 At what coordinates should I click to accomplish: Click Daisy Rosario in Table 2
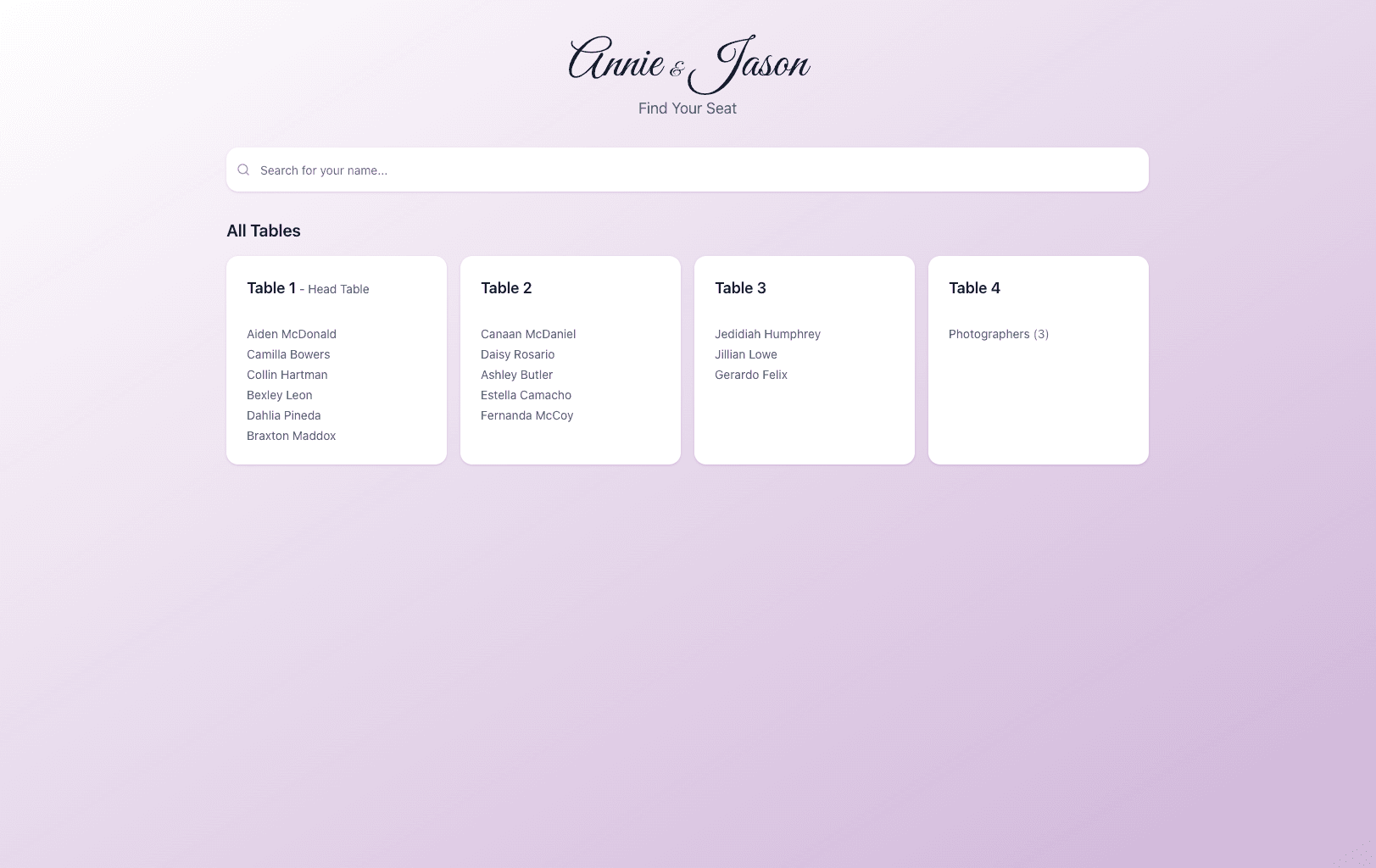point(518,354)
